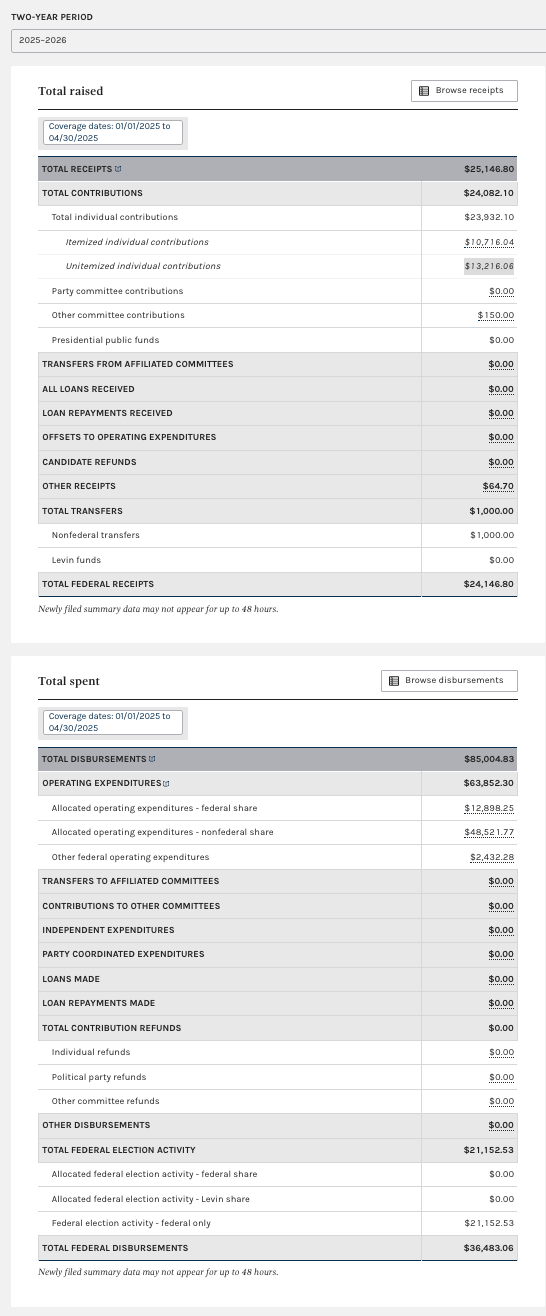Select unitemized individual contributions amount $13,216.06
The height and width of the screenshot is (1316, 546).
coord(490,266)
